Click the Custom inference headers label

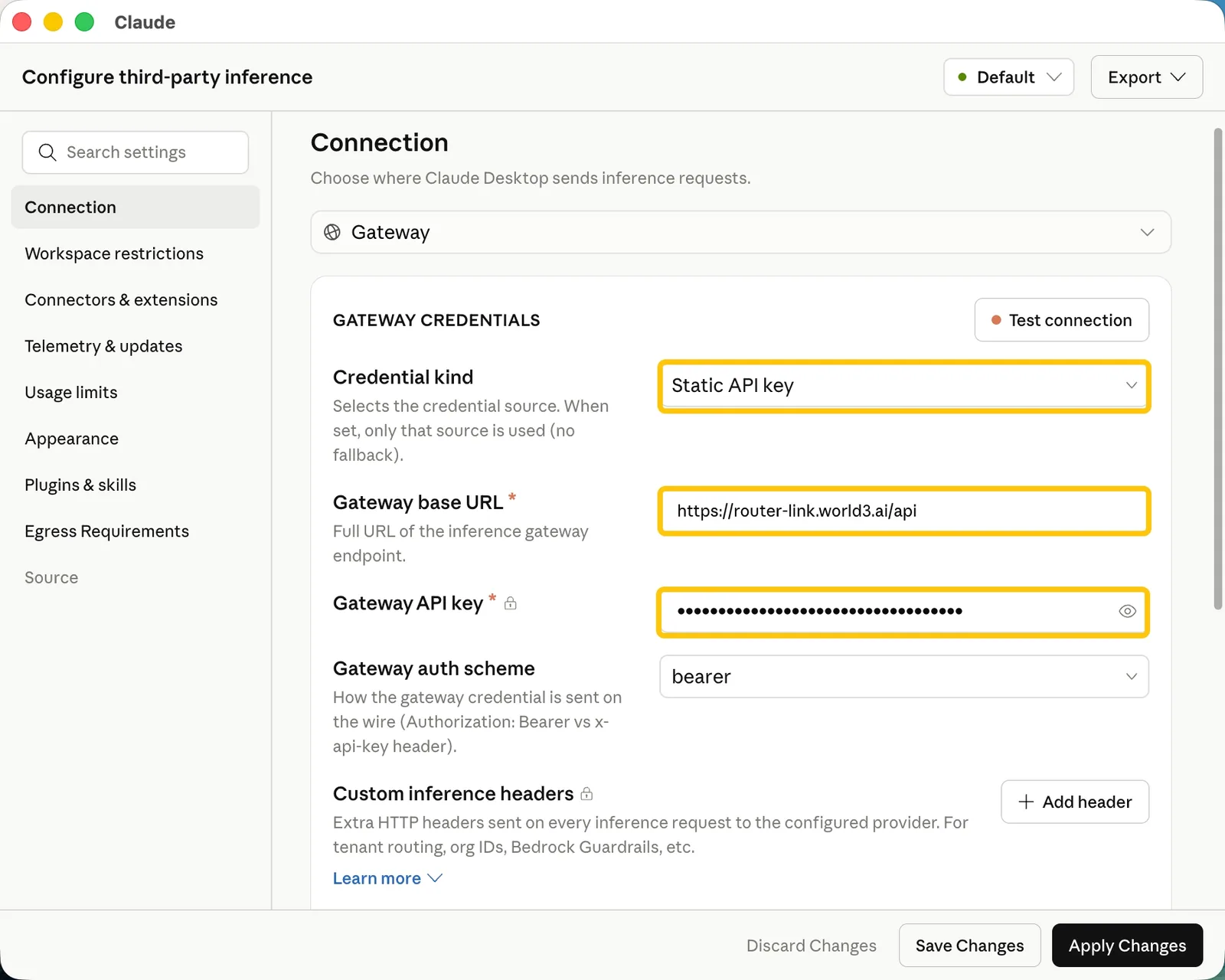(x=453, y=794)
